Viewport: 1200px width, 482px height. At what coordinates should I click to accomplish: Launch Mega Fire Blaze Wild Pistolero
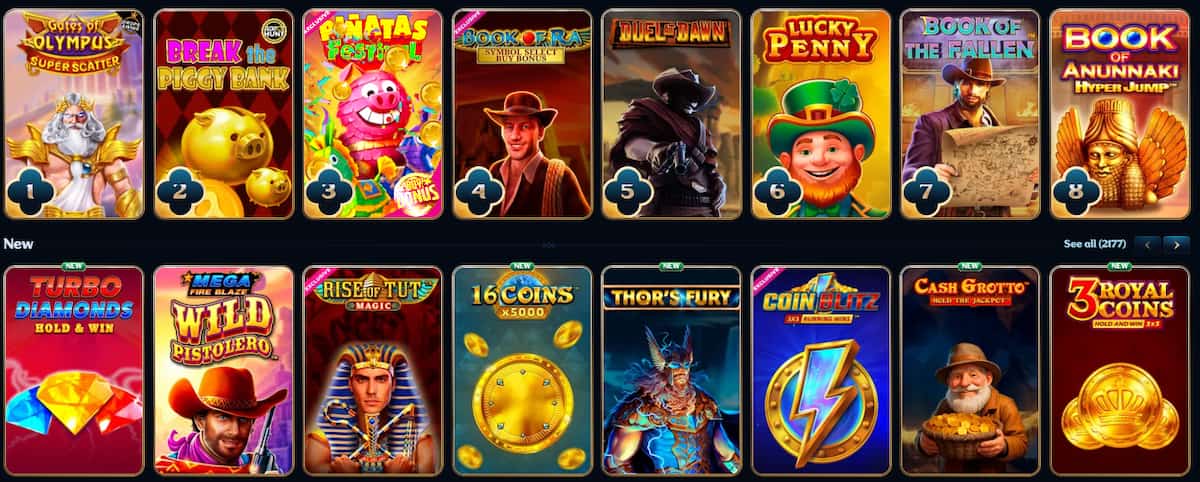(223, 370)
